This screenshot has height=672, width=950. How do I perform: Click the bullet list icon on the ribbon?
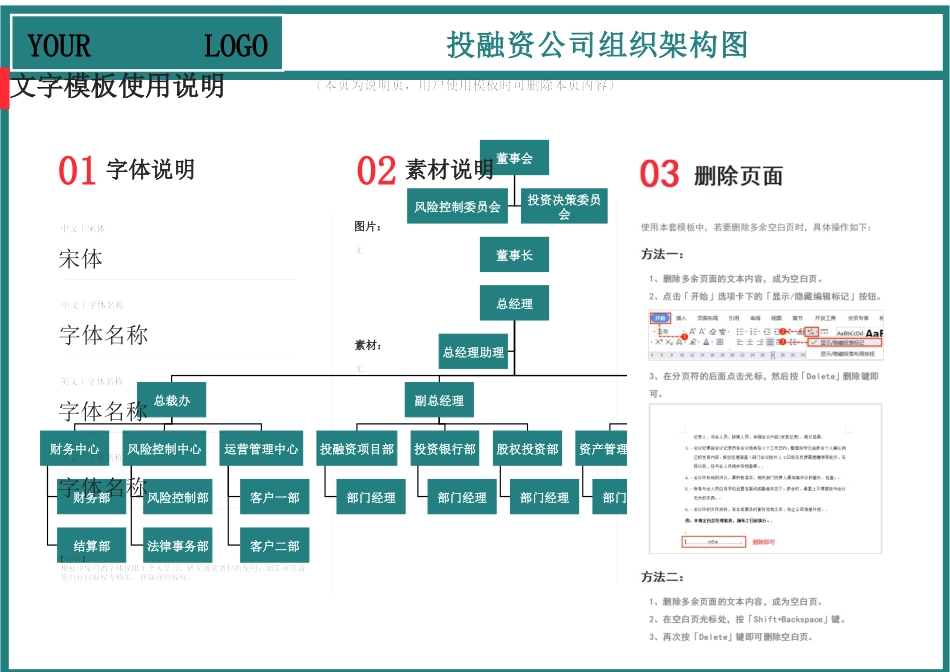(x=740, y=330)
